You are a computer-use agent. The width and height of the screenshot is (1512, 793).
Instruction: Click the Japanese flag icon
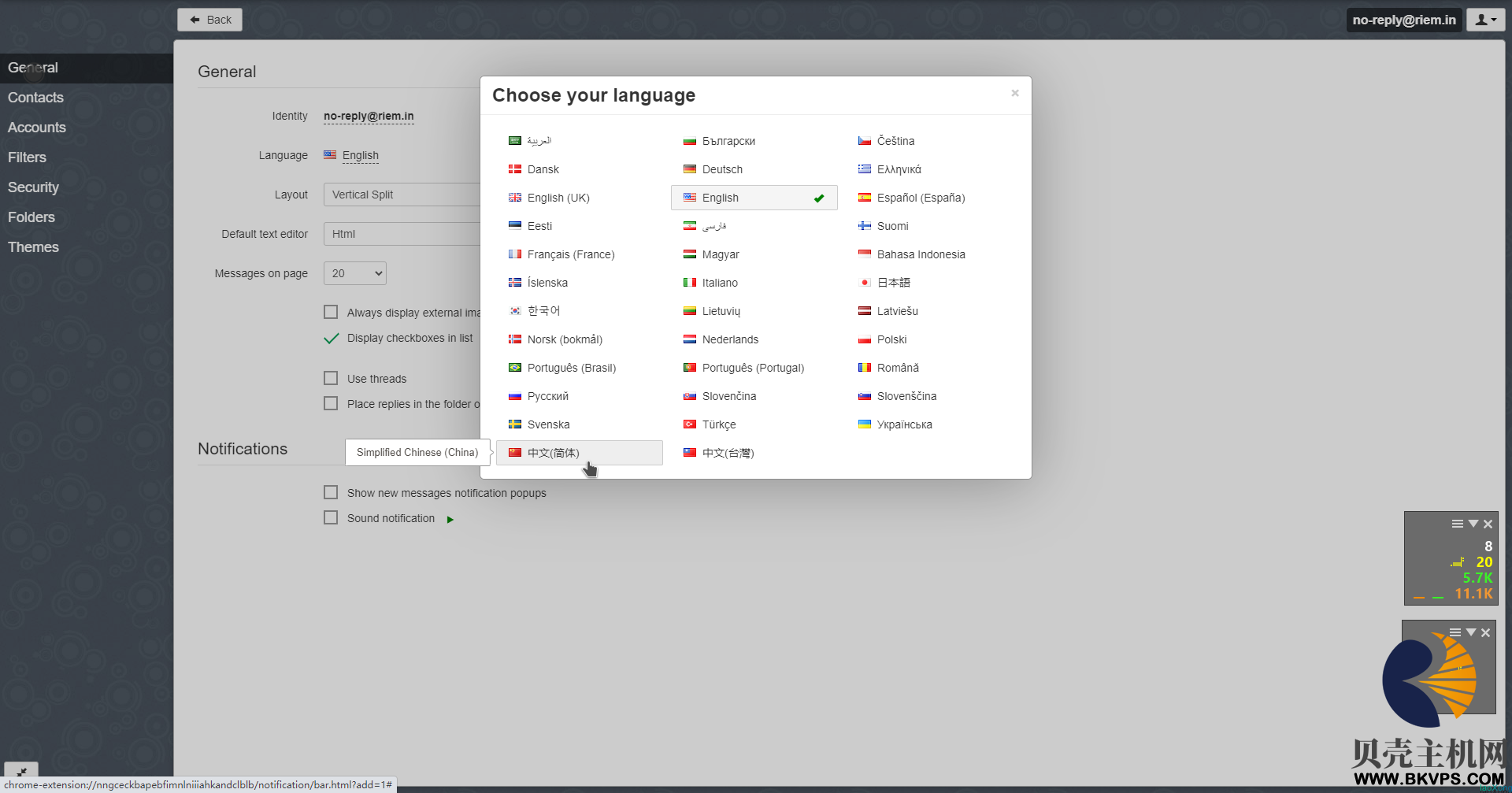pyautogui.click(x=865, y=283)
